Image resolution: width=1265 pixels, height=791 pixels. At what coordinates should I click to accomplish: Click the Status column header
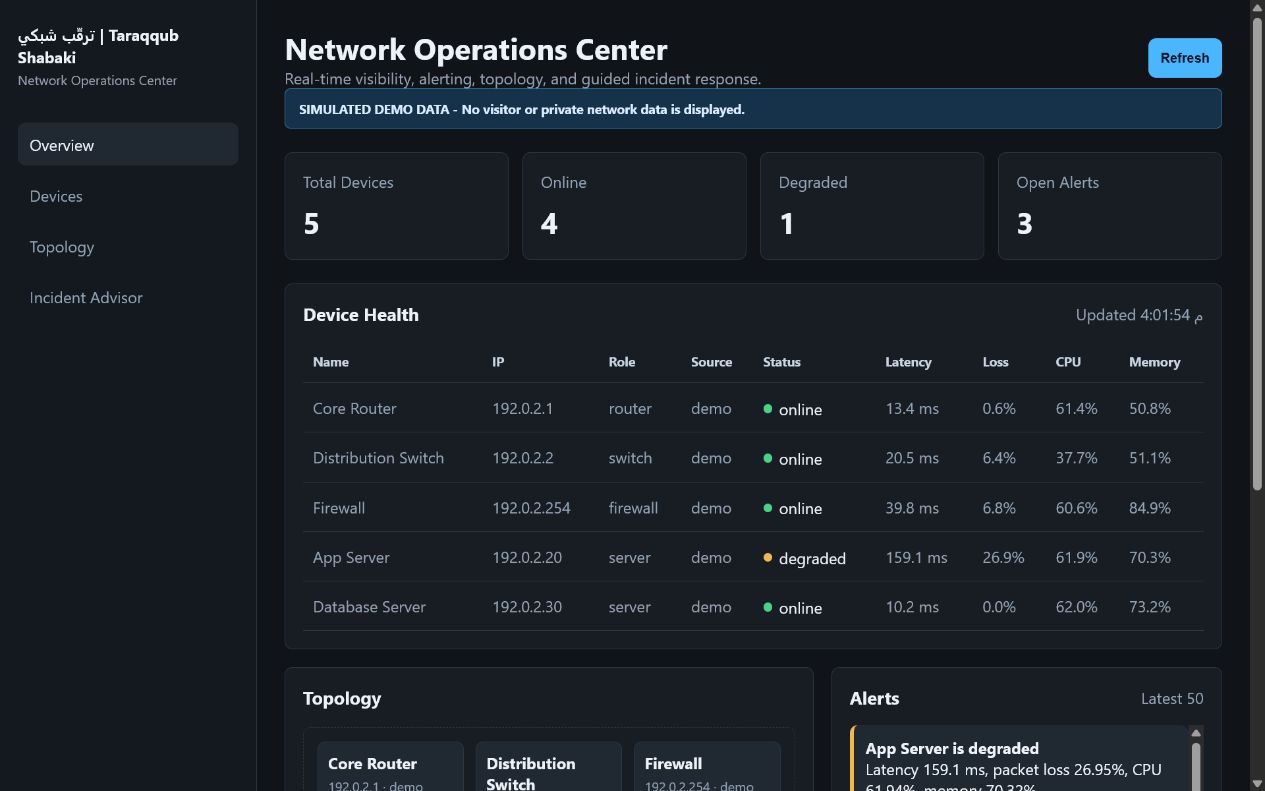tap(782, 362)
